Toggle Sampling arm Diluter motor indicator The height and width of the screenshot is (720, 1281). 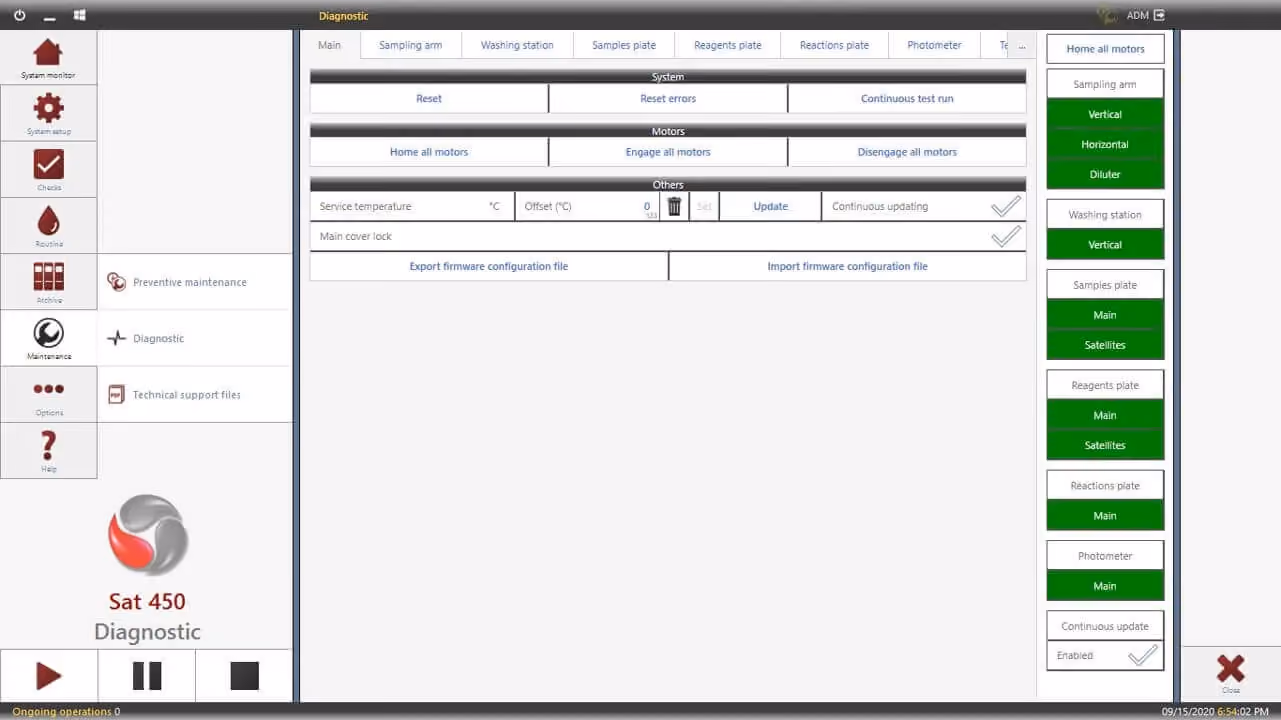click(1105, 174)
